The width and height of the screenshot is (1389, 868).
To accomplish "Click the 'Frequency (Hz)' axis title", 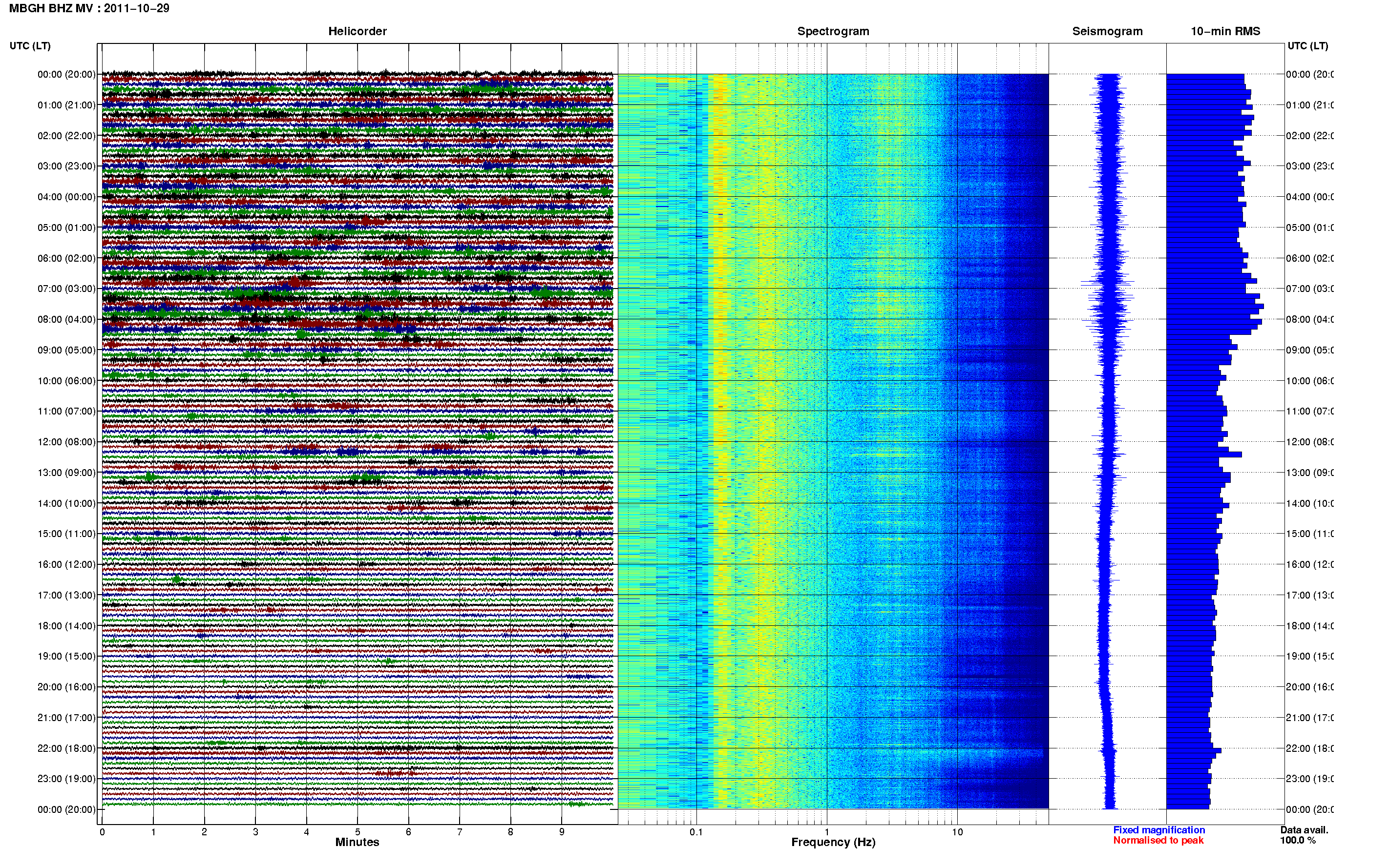I will point(833,842).
